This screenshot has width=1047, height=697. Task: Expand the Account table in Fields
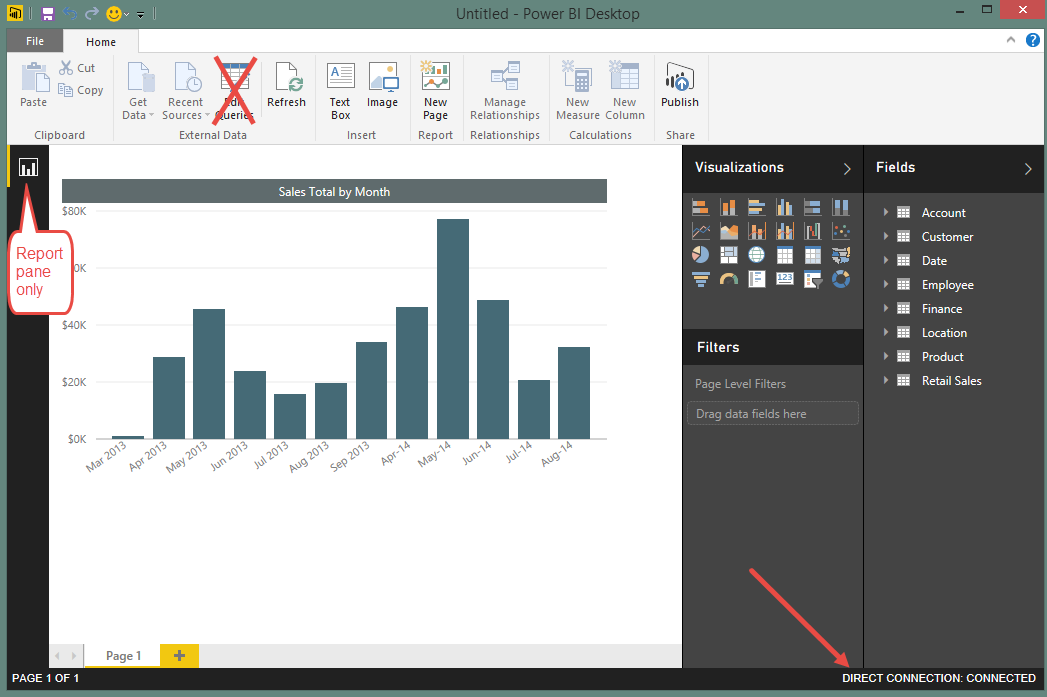click(x=886, y=212)
